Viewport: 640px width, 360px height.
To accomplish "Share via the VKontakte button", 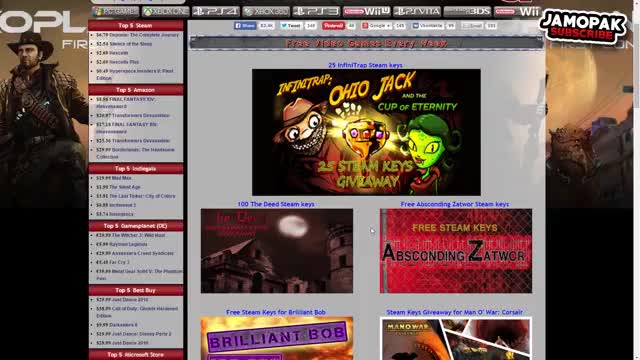I will [x=427, y=26].
